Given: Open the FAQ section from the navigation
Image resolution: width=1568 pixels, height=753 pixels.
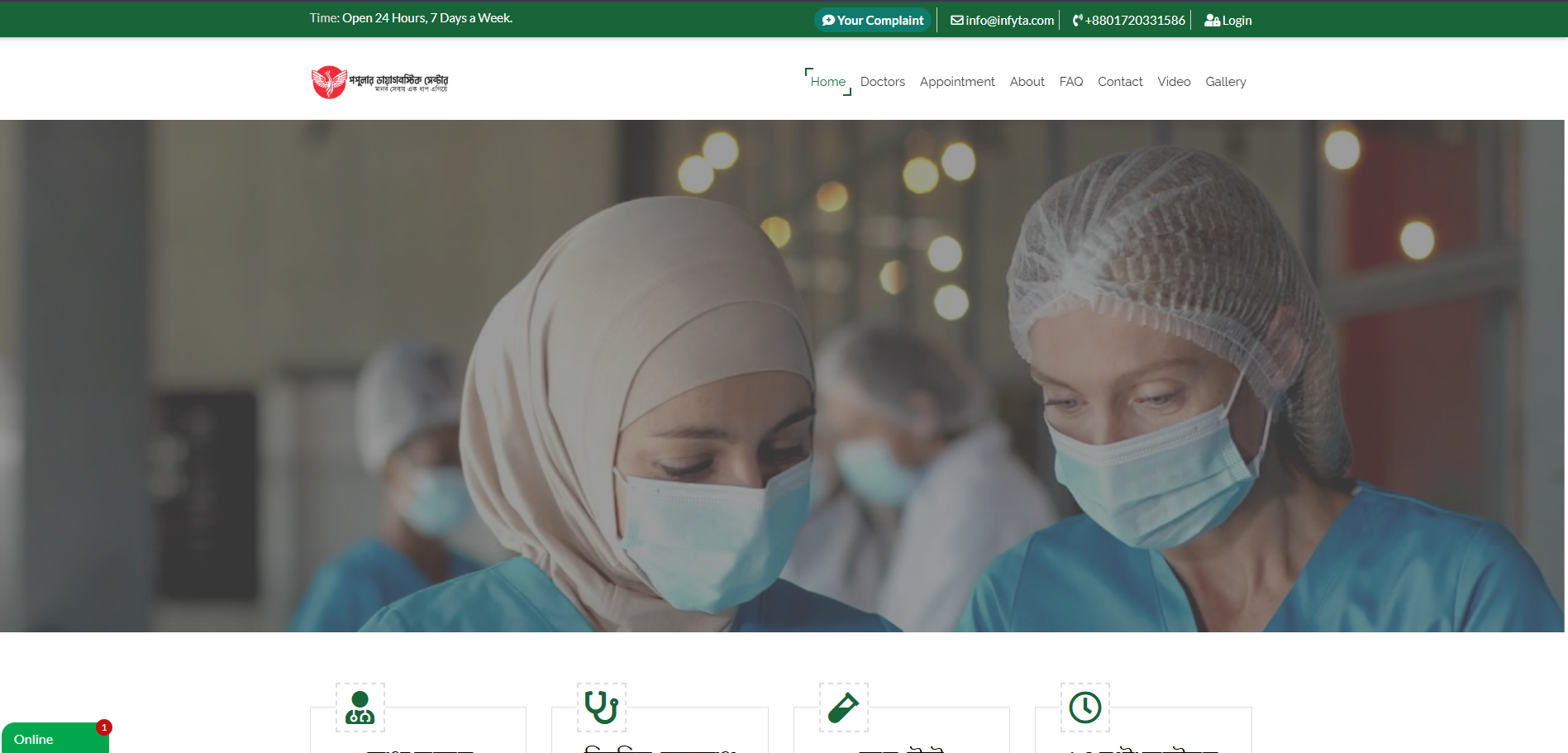Looking at the screenshot, I should tap(1070, 82).
